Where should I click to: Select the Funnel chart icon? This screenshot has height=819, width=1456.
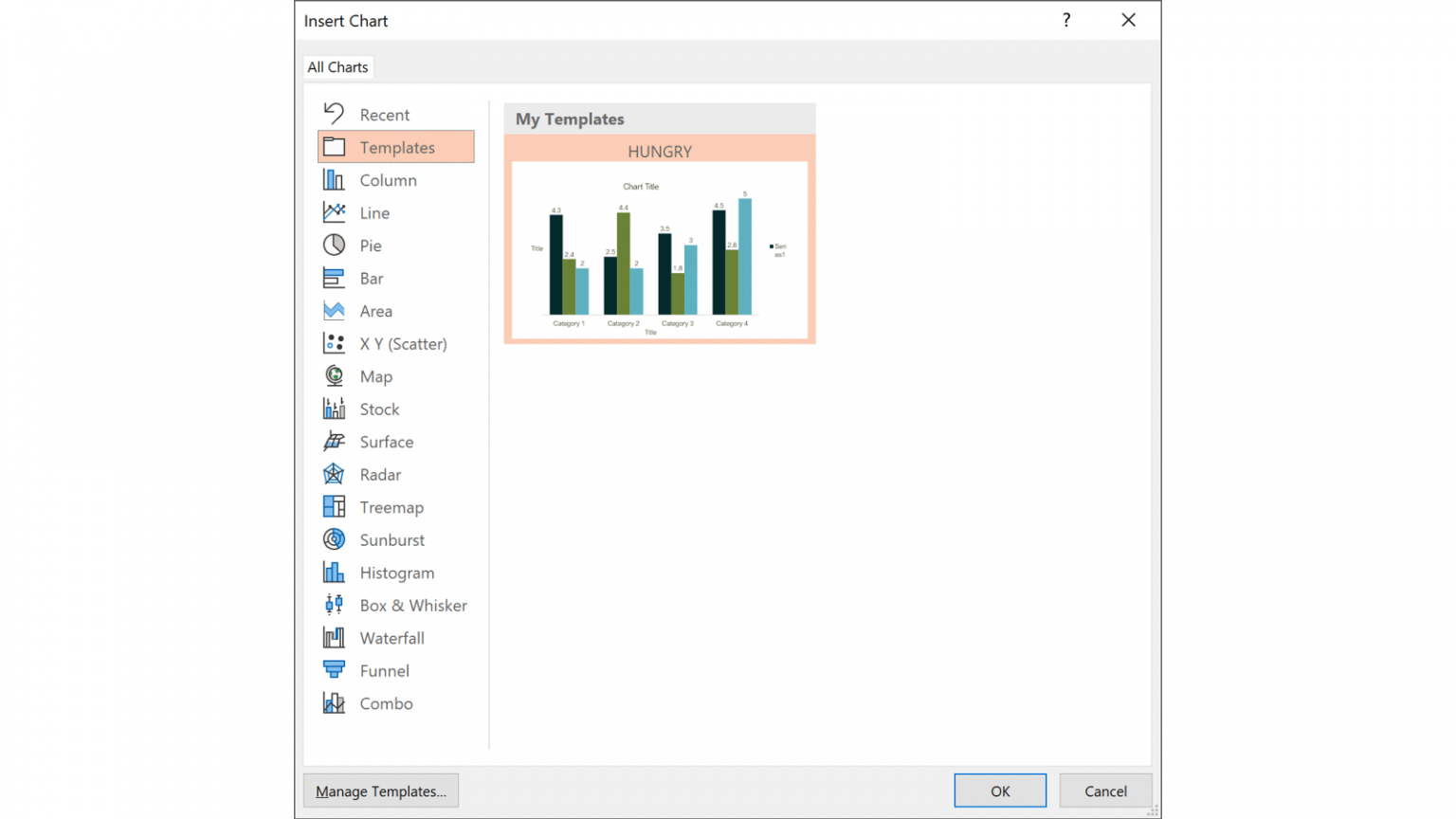tap(334, 670)
